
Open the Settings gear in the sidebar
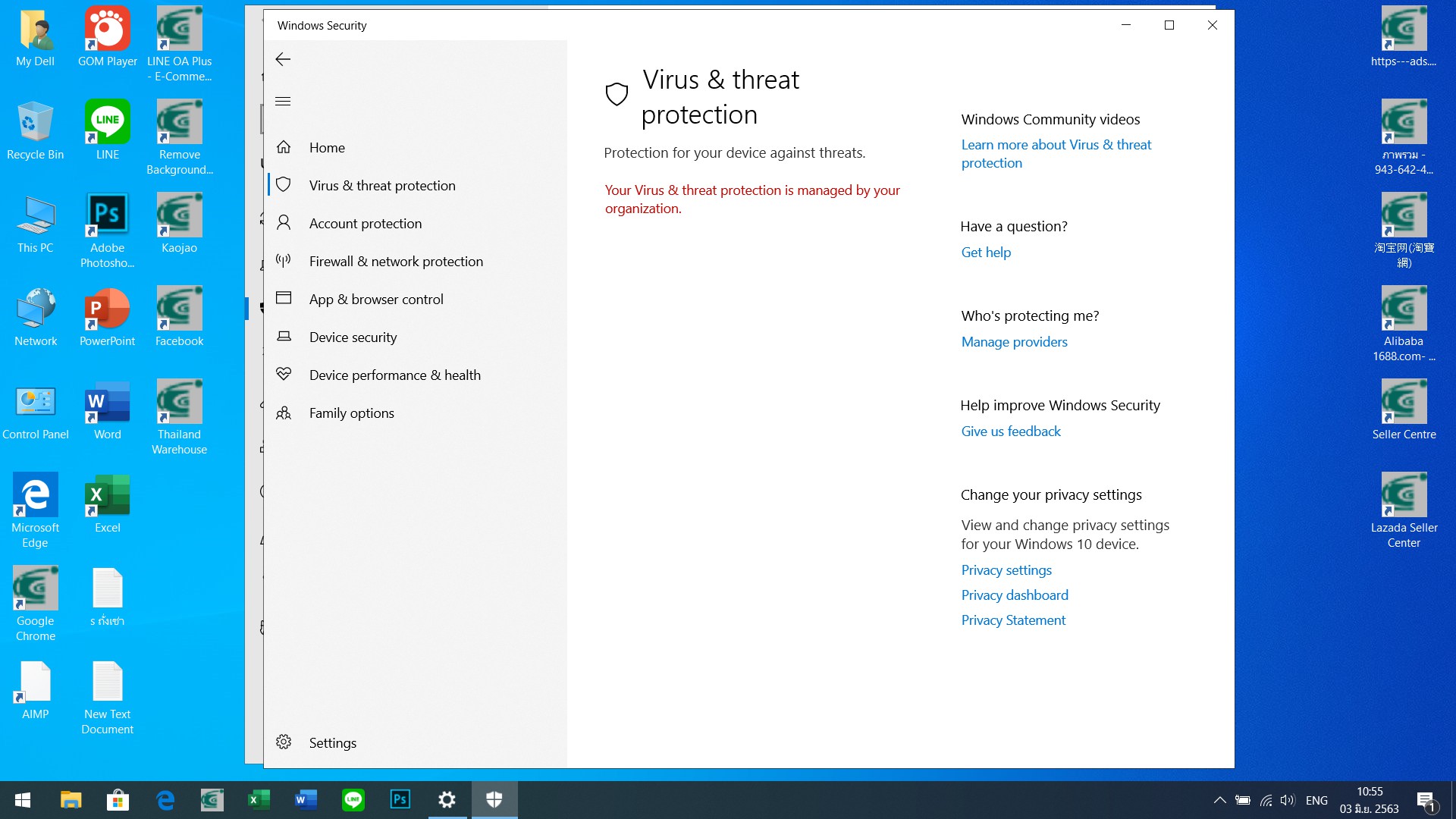click(284, 742)
